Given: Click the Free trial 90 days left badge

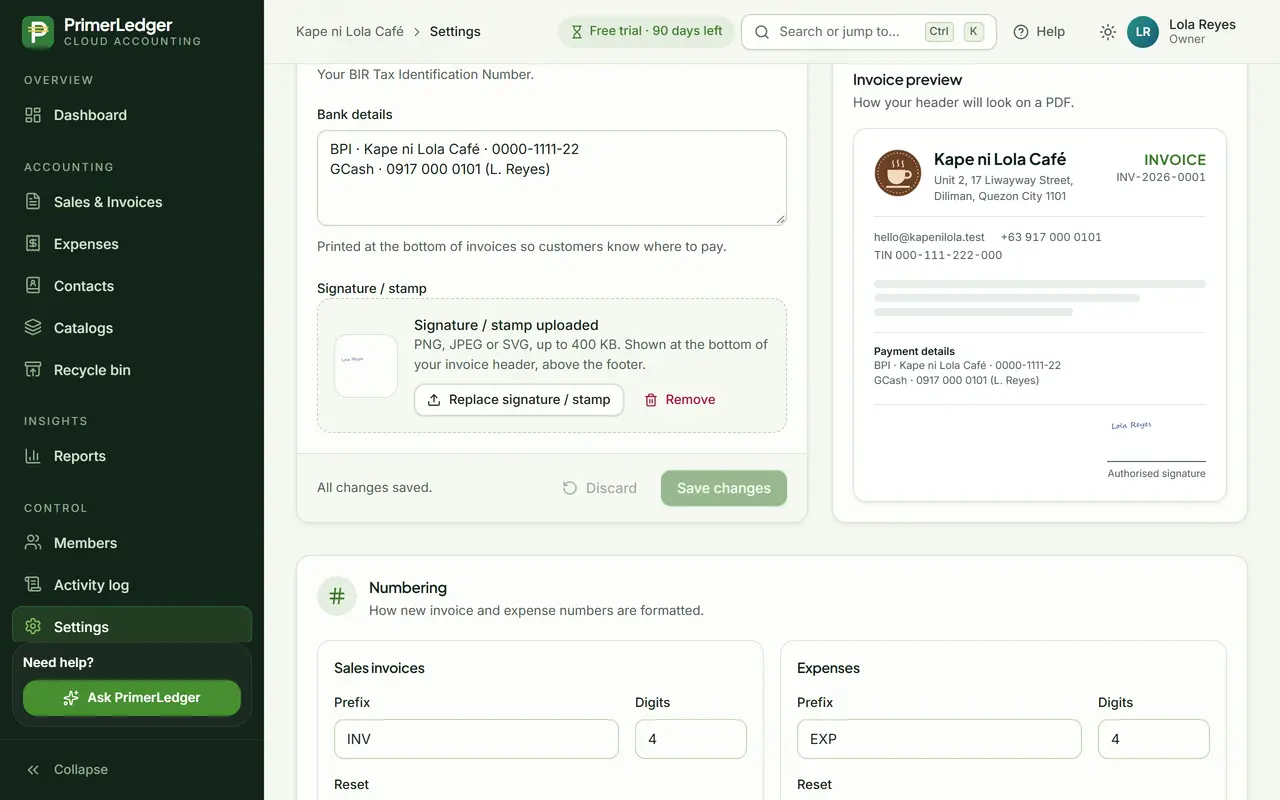Looking at the screenshot, I should (x=646, y=32).
